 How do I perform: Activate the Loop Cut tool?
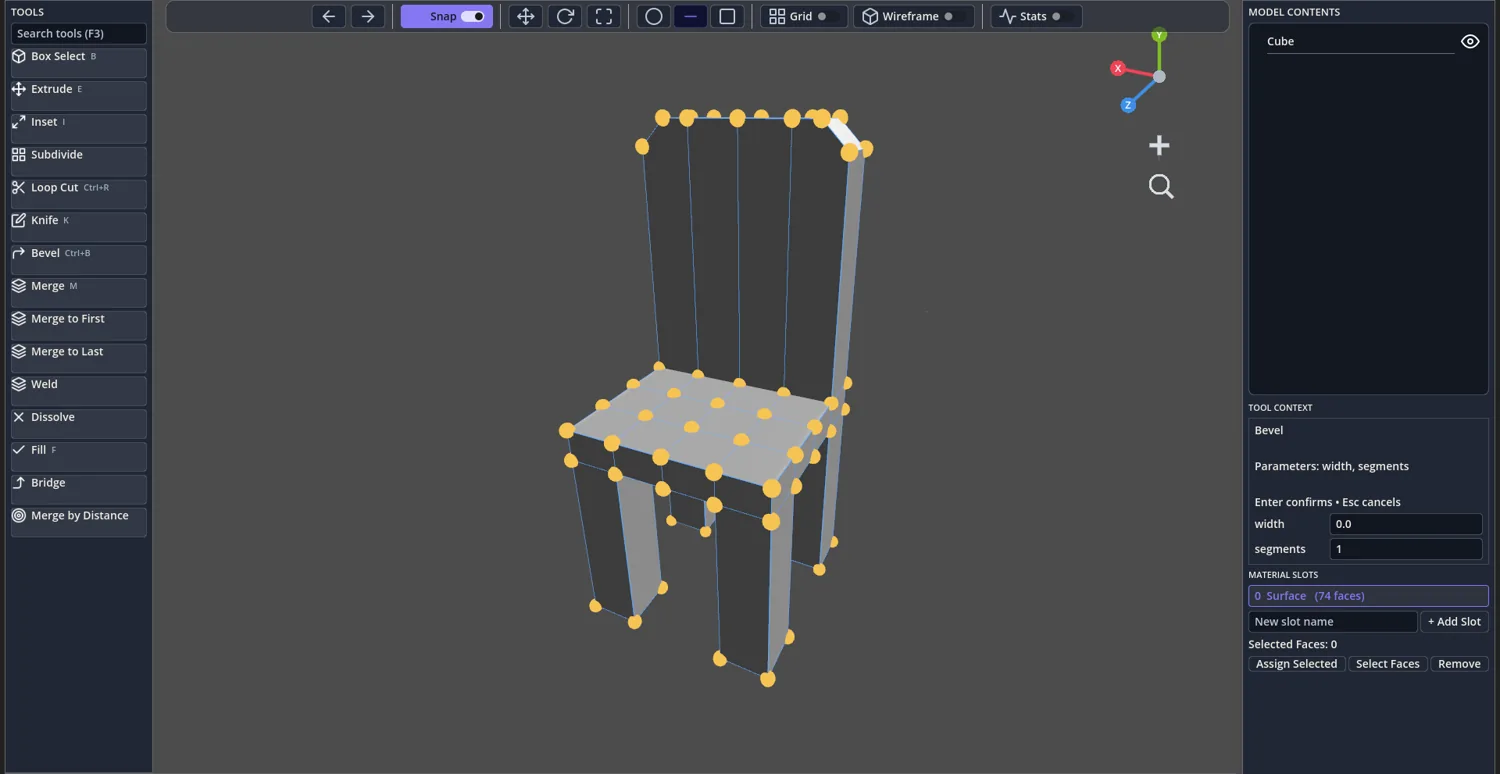coord(79,194)
